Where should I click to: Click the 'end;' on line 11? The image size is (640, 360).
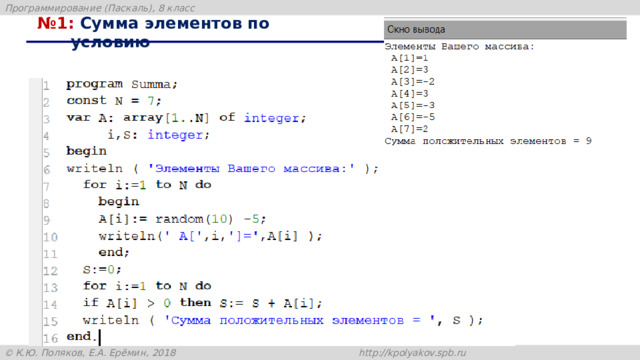pos(113,252)
